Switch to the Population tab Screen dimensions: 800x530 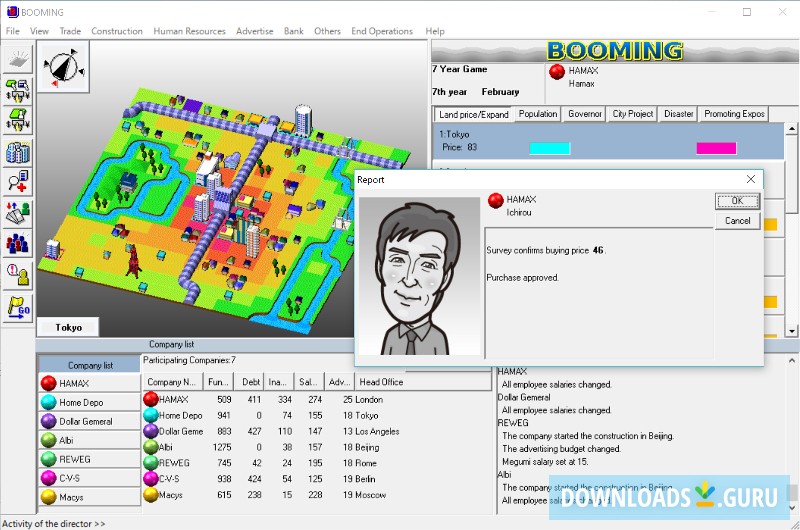pos(538,114)
